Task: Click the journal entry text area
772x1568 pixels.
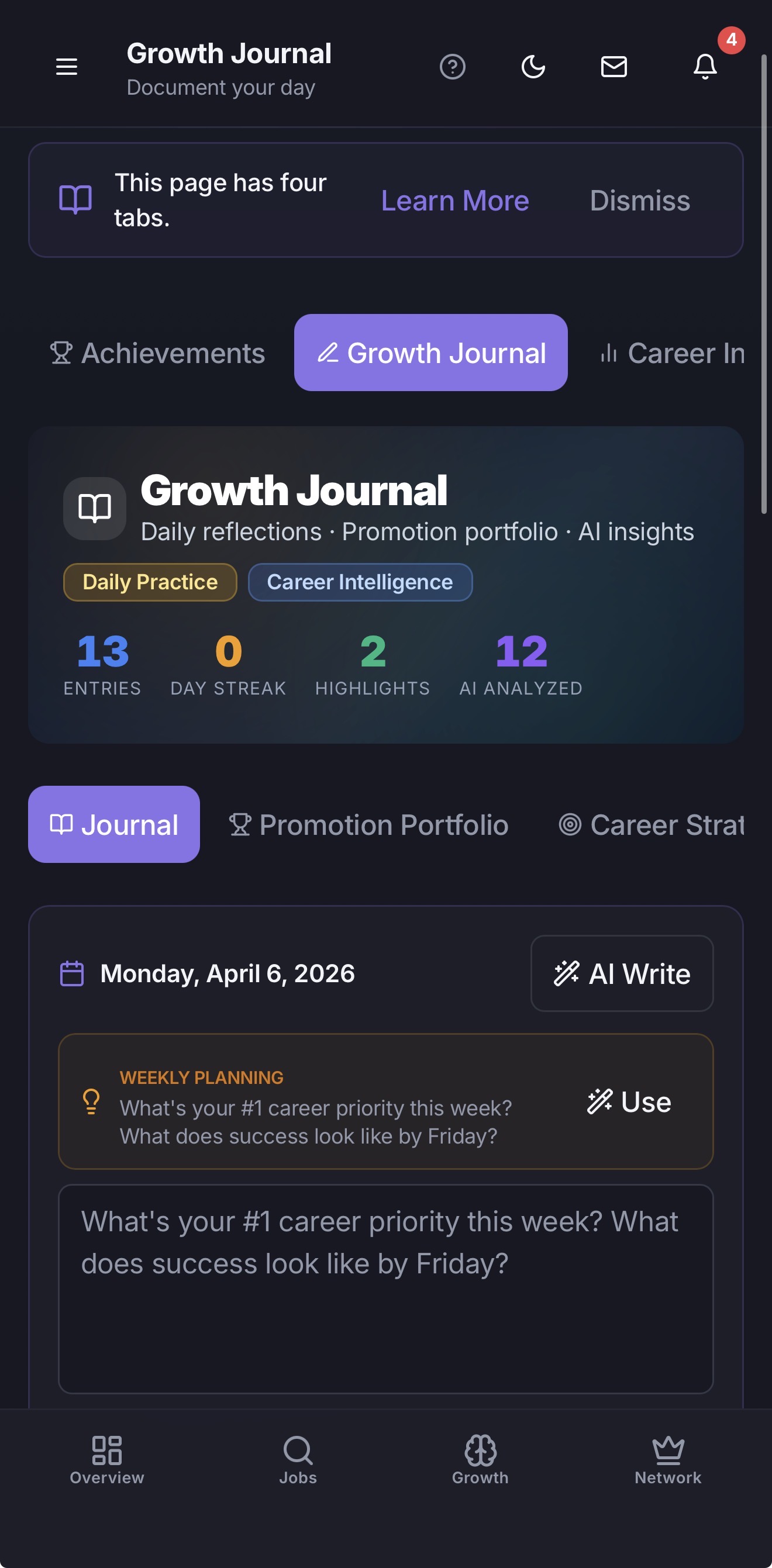Action: click(x=385, y=1278)
